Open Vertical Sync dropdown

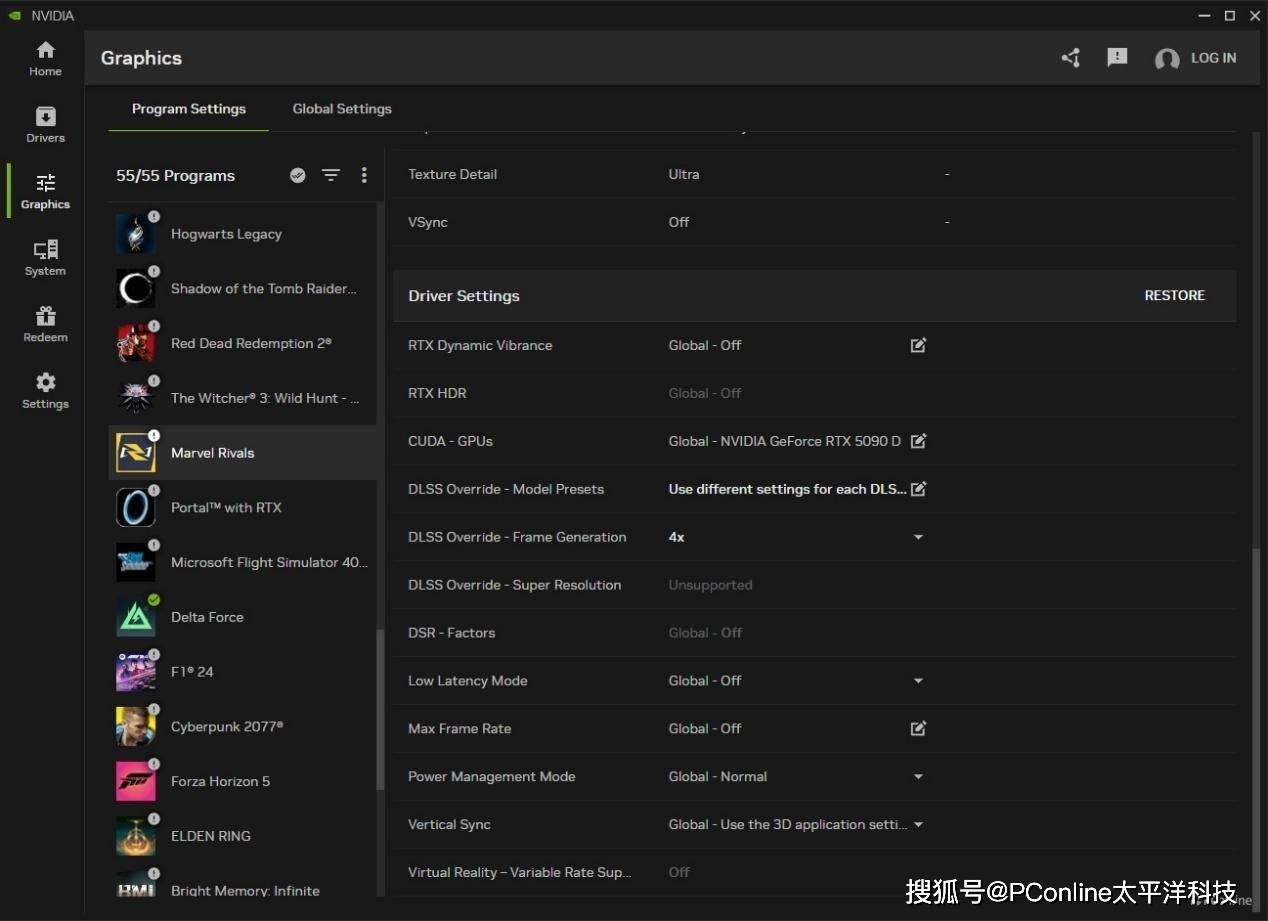point(918,825)
